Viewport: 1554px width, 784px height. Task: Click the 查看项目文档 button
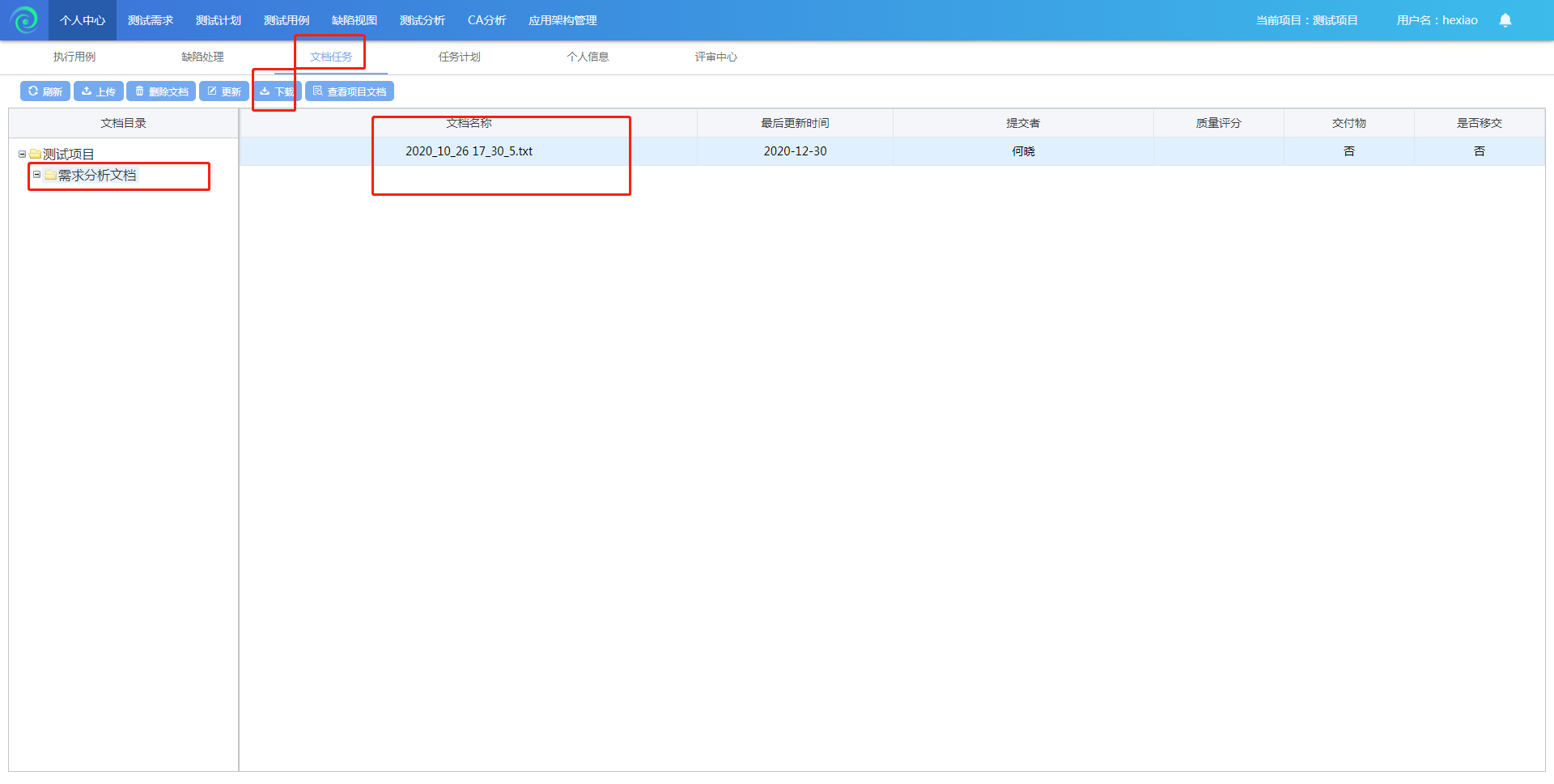pyautogui.click(x=350, y=91)
